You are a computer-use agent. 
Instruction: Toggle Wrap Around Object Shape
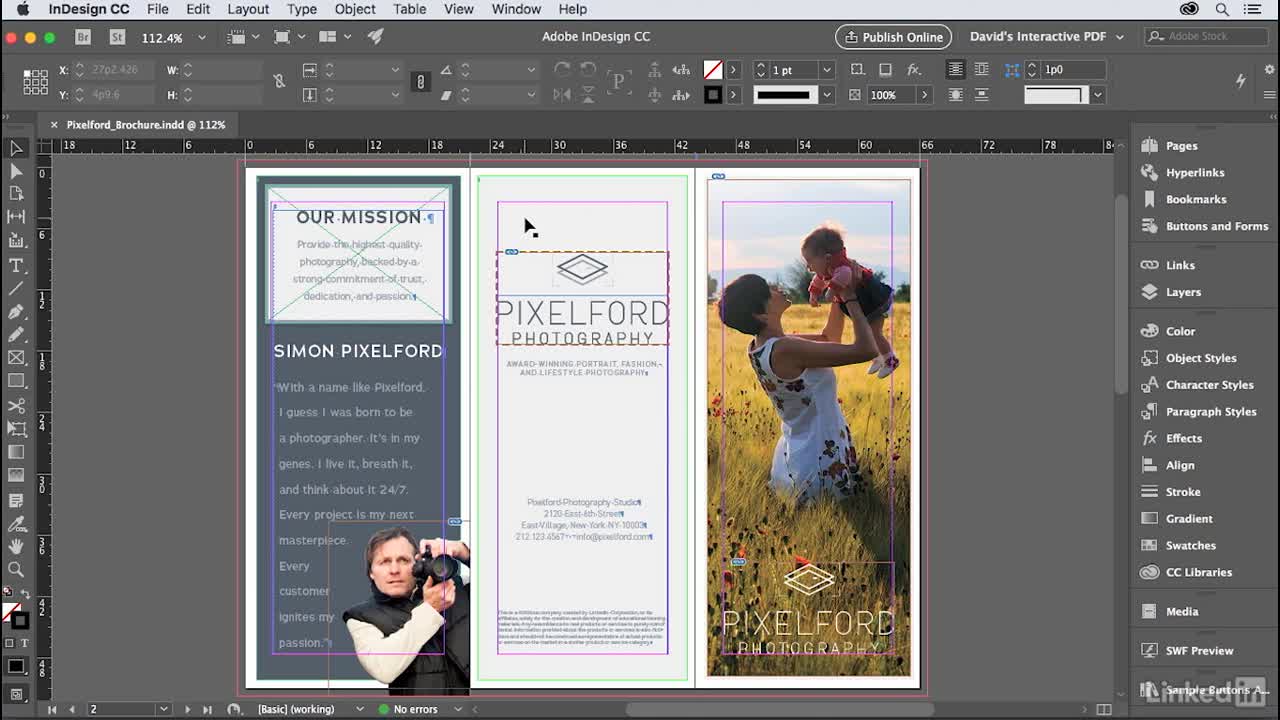point(956,95)
